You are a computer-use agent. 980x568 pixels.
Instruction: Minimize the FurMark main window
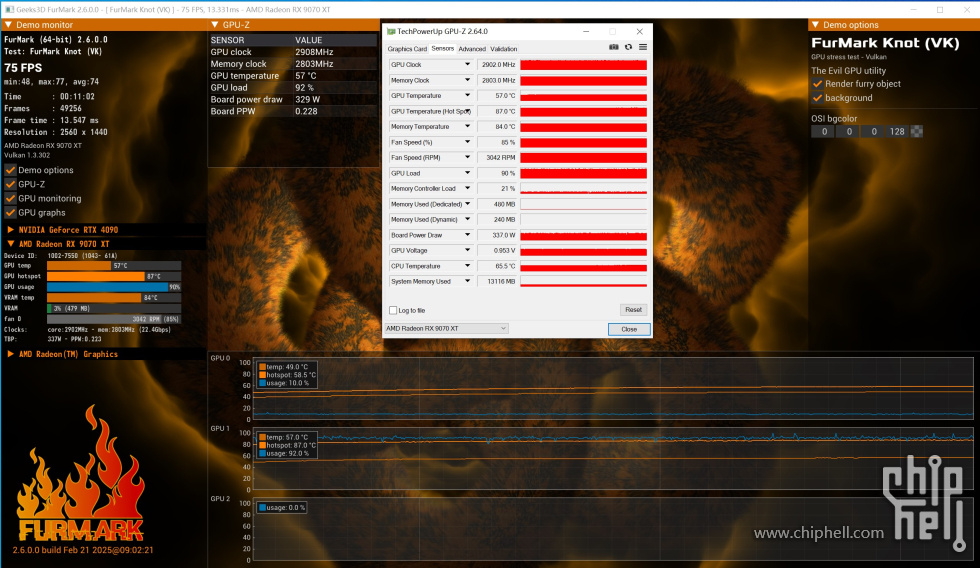914,9
